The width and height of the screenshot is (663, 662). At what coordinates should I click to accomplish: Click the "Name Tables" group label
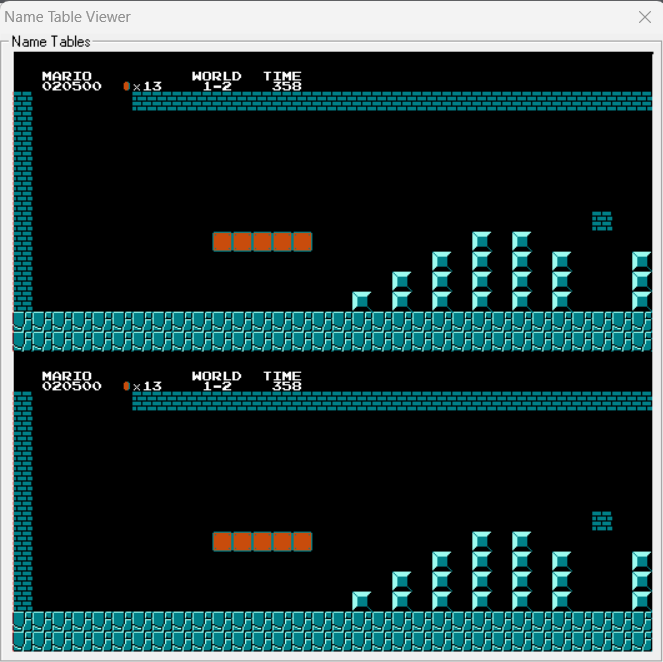[51, 41]
